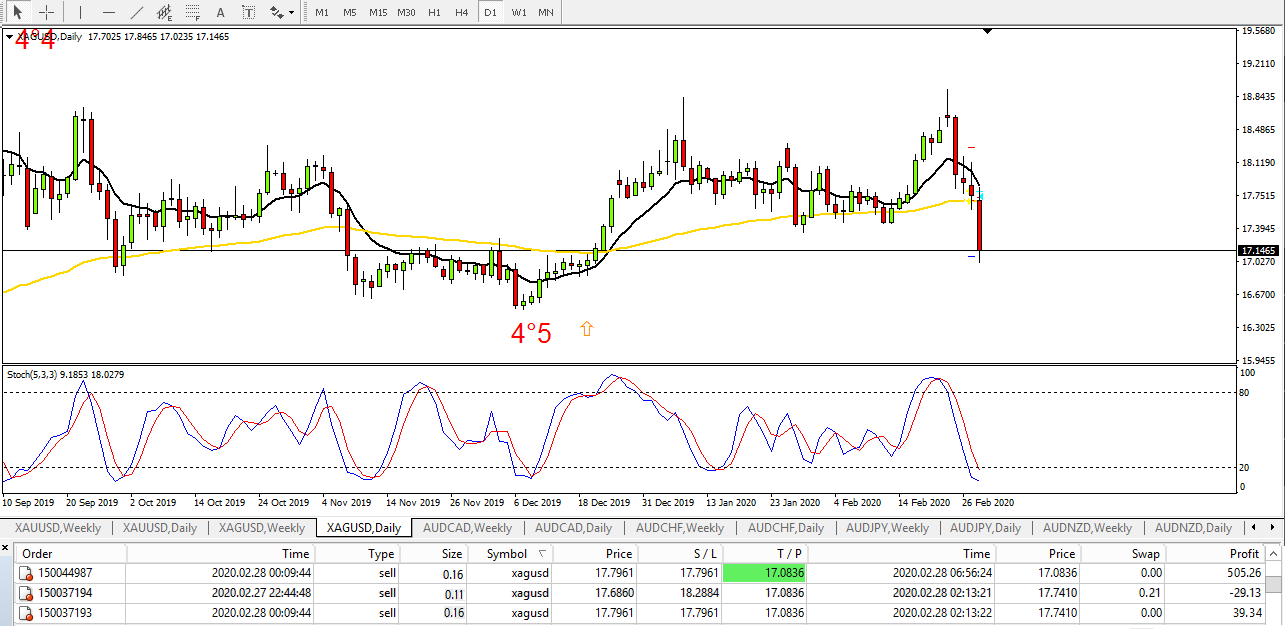Switch chart to M15 timeframe
Viewport: 1287px width, 631px height.
pyautogui.click(x=377, y=12)
